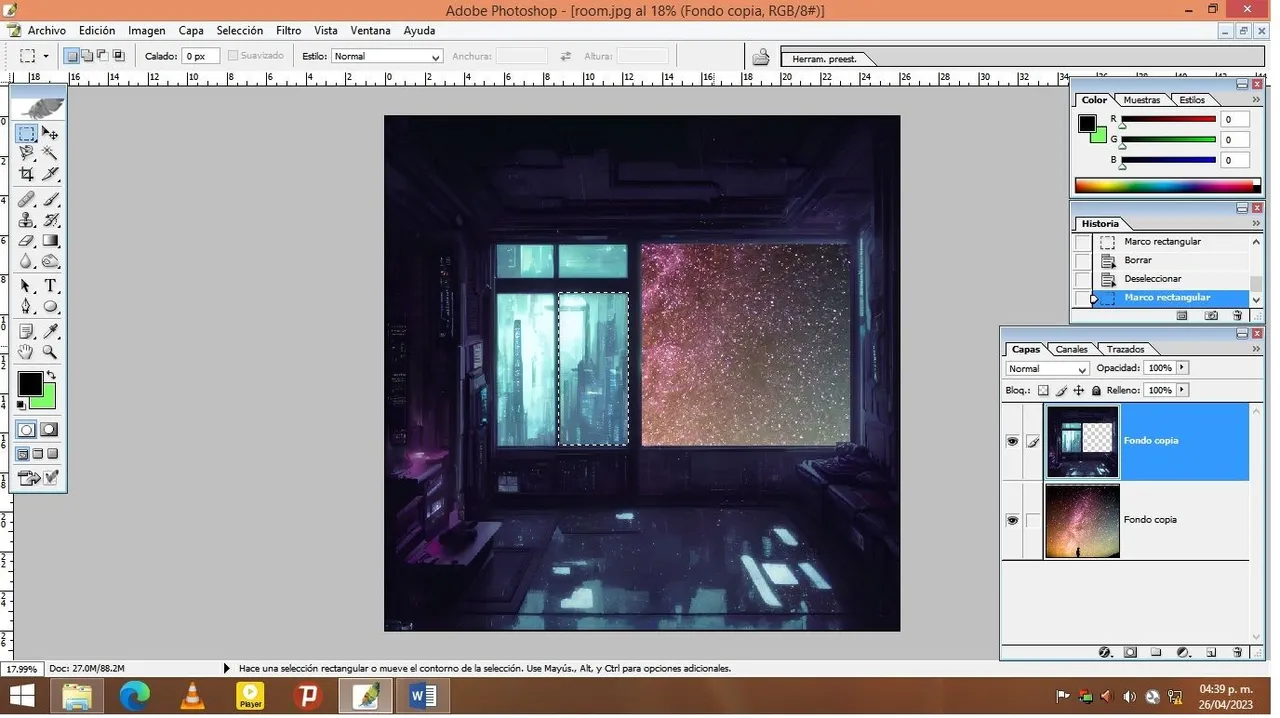
Task: Toggle lock all padlock
Action: pyautogui.click(x=1096, y=390)
